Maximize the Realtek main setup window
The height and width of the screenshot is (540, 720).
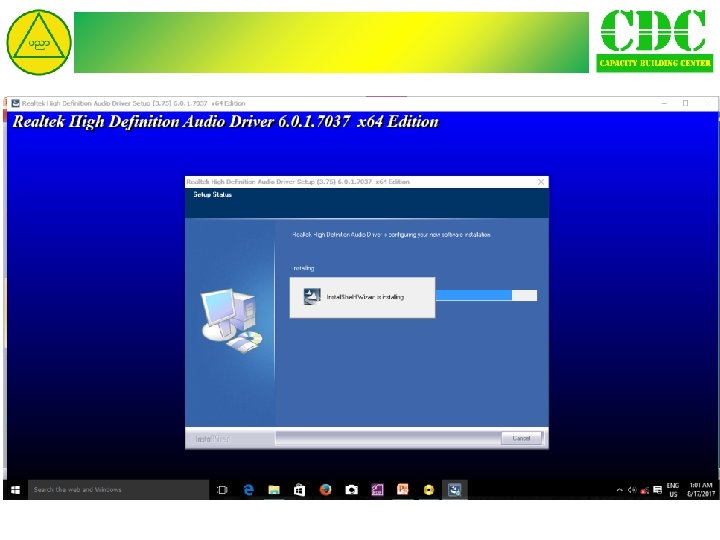(x=686, y=103)
